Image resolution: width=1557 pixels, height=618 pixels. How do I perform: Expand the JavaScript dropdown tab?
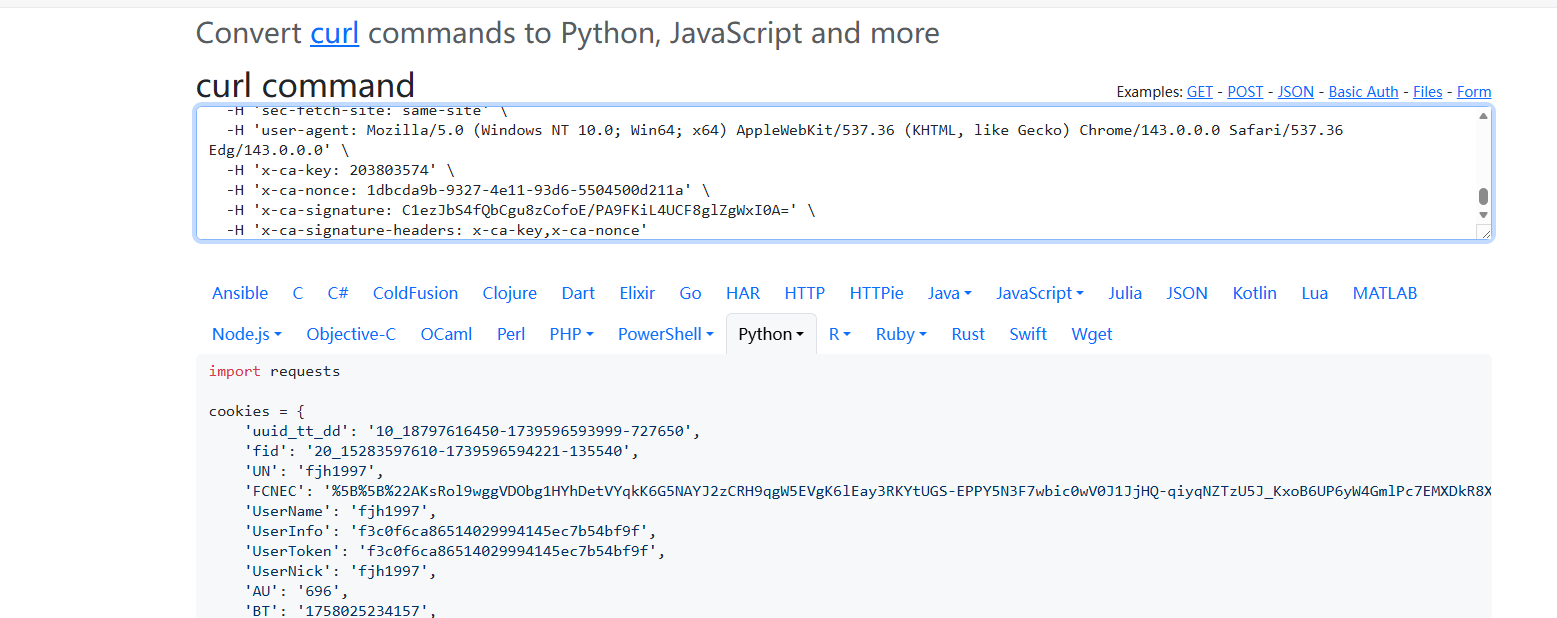1039,293
